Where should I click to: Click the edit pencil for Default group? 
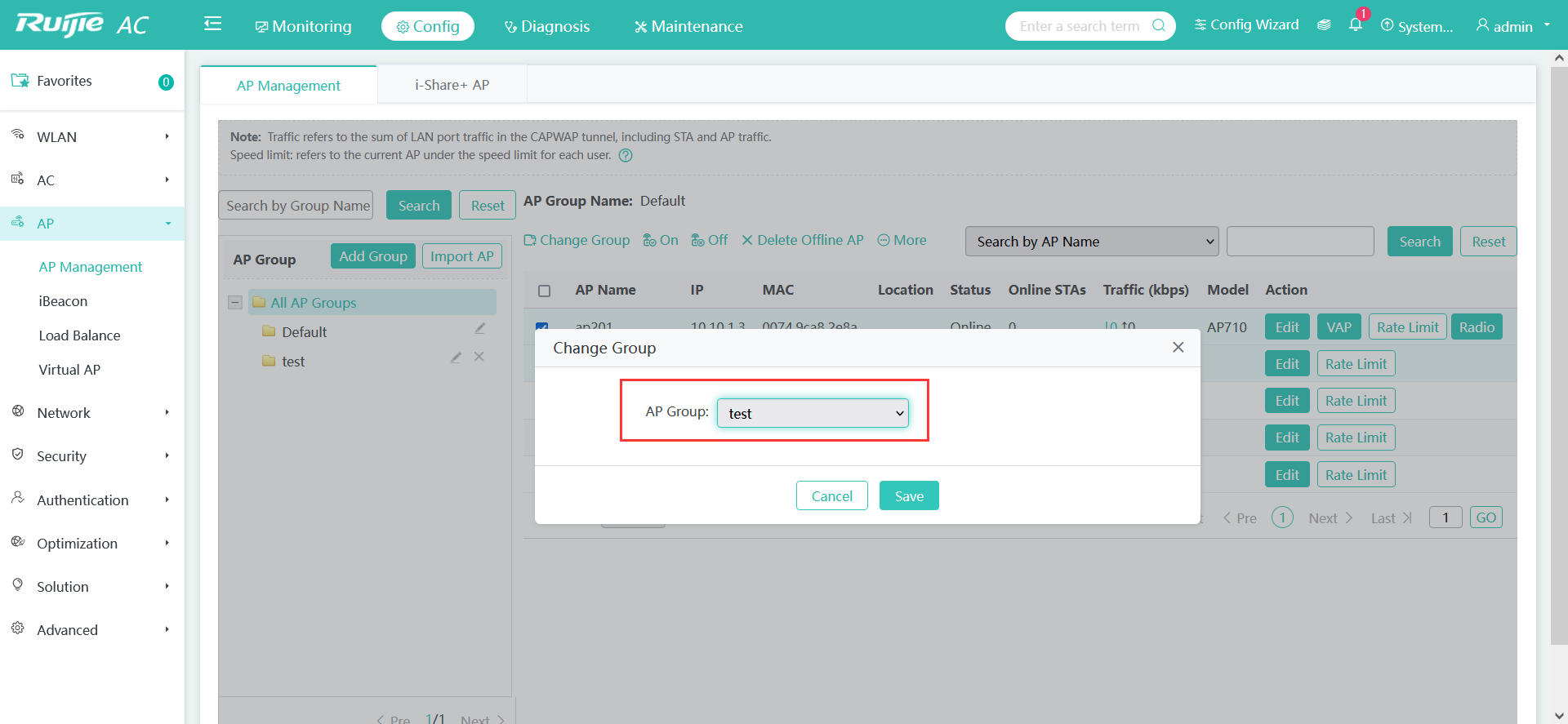click(x=480, y=329)
